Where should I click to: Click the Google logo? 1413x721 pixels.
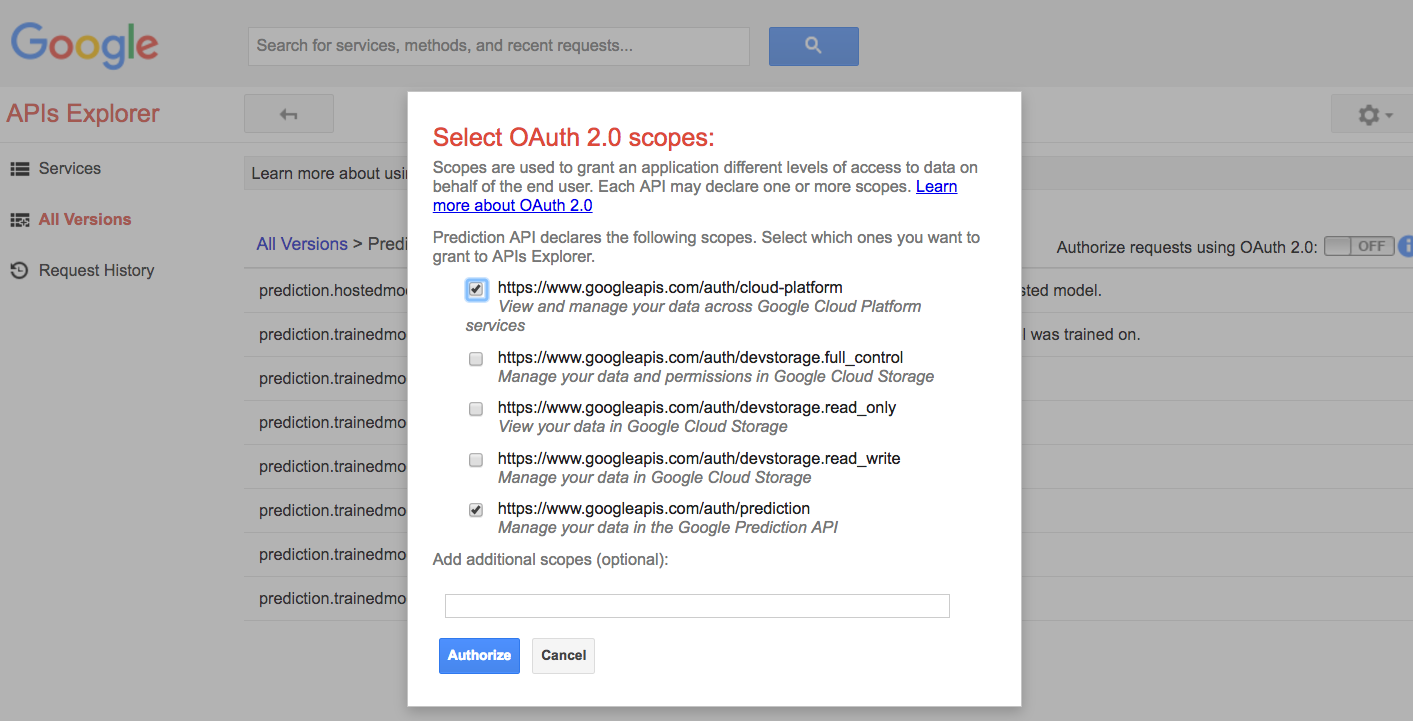tap(85, 46)
